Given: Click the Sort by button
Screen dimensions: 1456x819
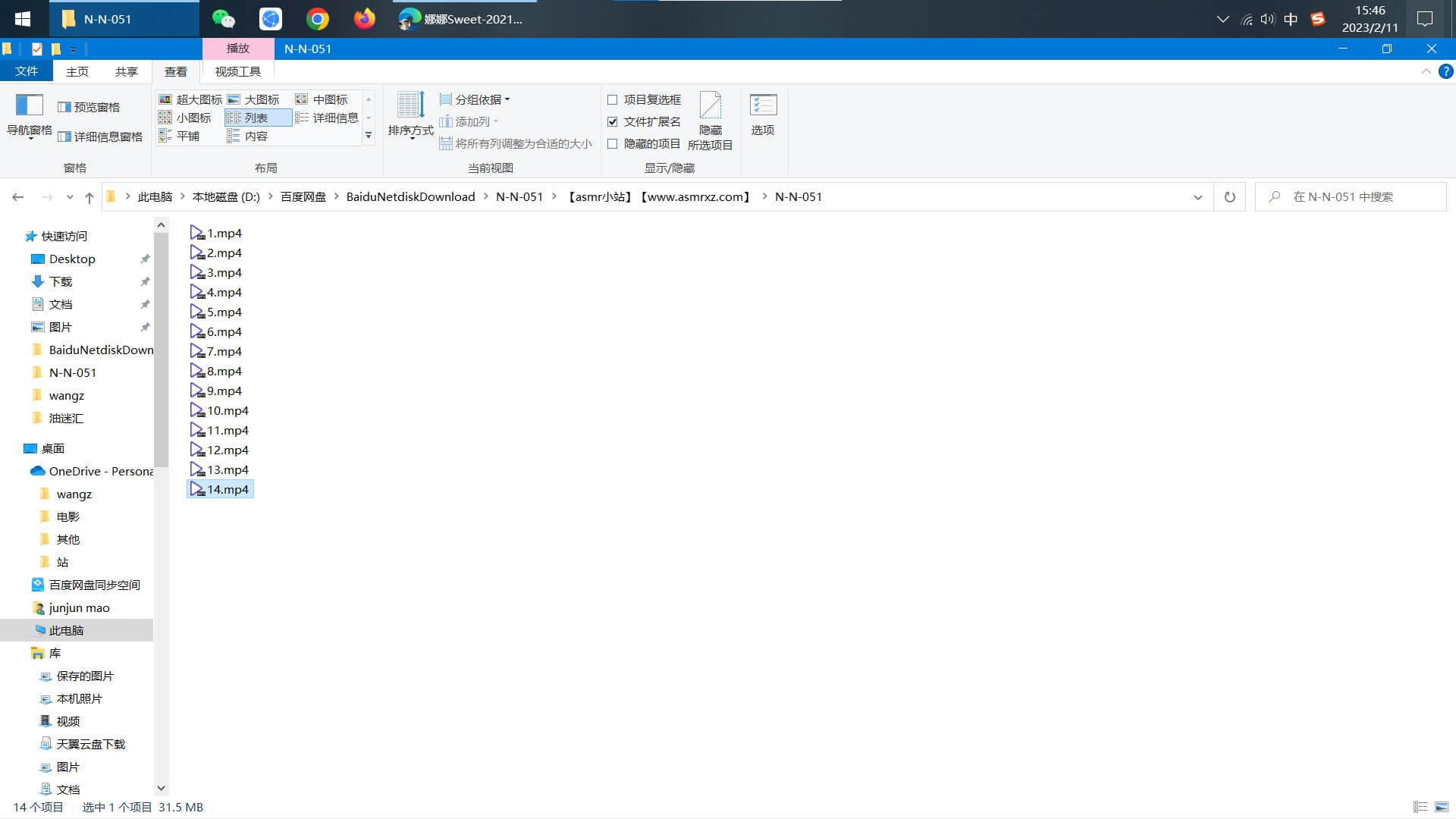Looking at the screenshot, I should coord(410,115).
